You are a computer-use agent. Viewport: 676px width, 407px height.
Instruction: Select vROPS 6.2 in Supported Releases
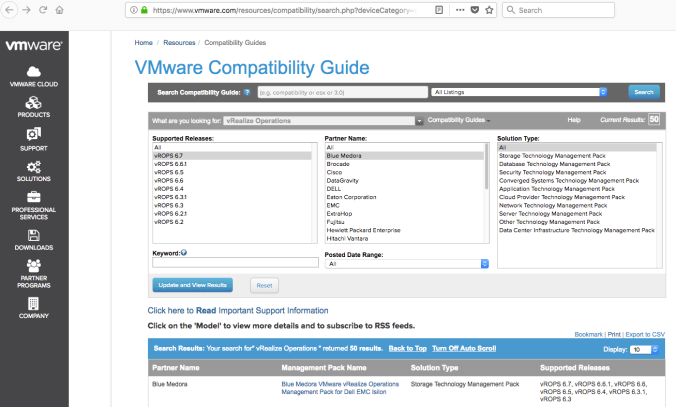click(232, 222)
